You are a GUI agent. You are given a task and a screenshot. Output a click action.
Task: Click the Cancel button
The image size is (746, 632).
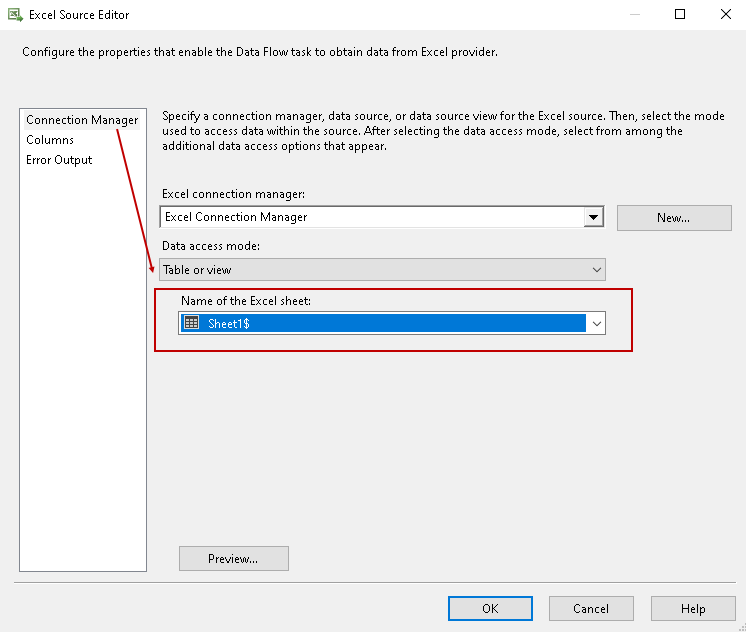(x=591, y=608)
